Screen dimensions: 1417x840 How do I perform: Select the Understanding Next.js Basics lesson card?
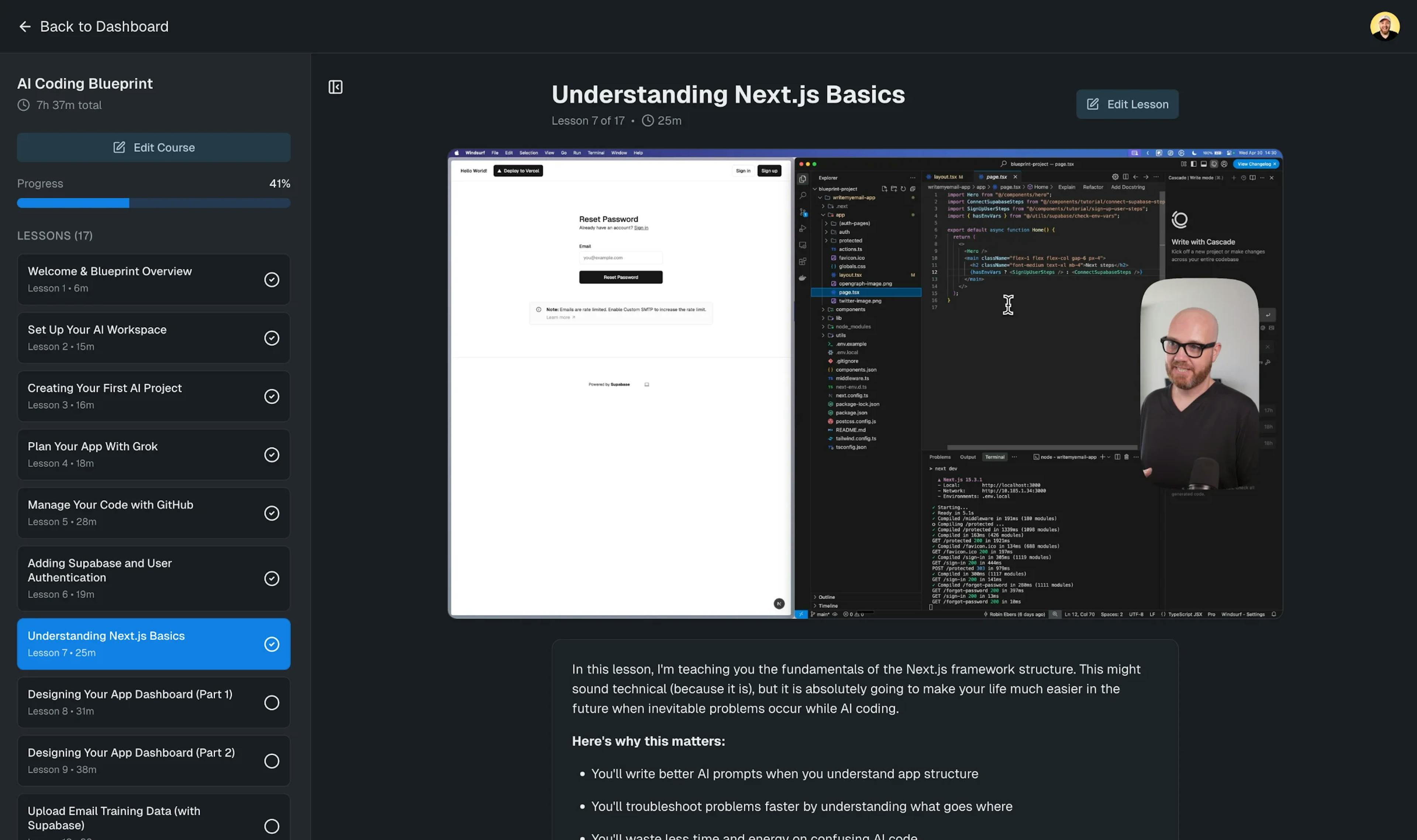pos(154,644)
